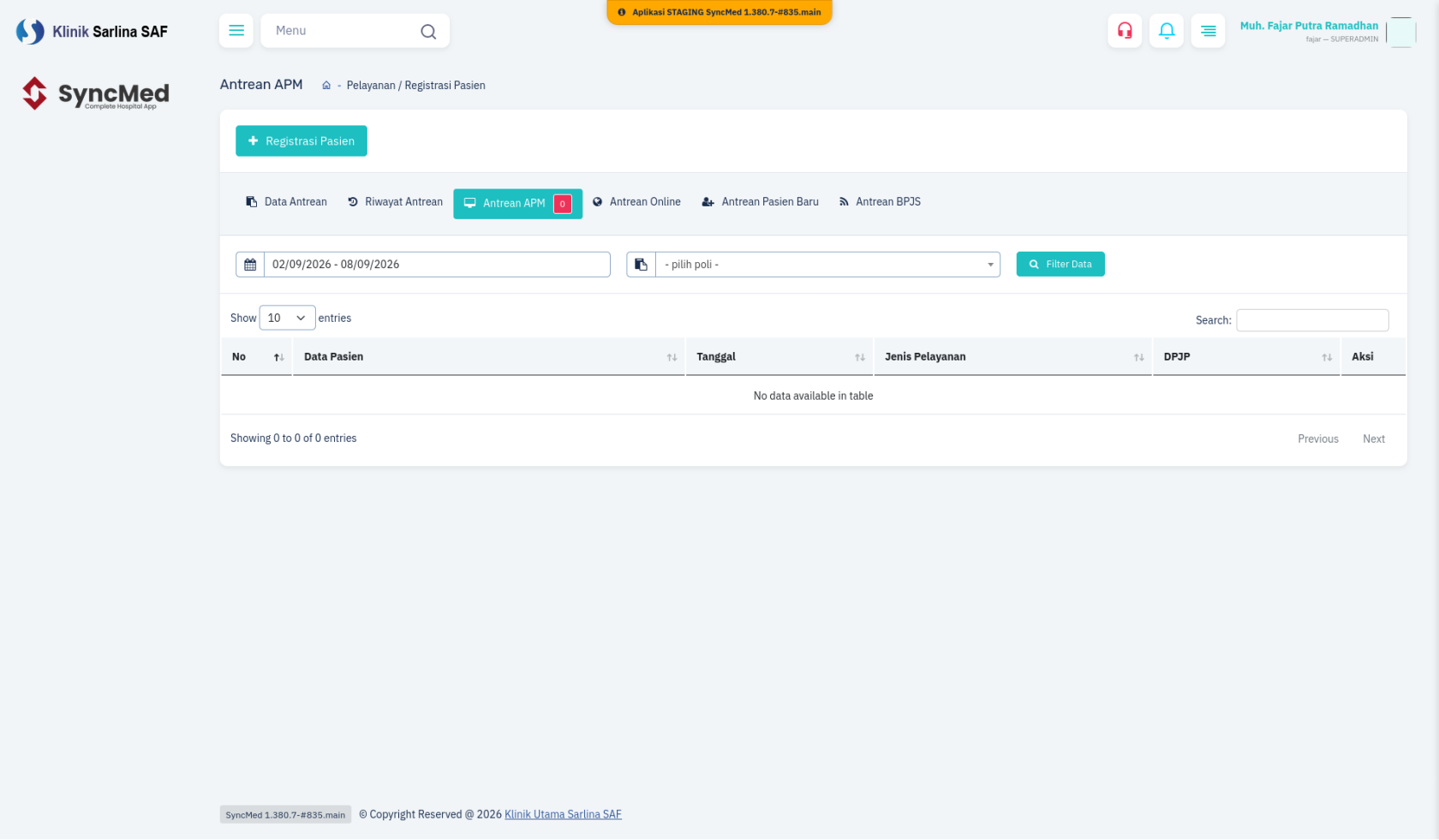This screenshot has height=840, width=1439.
Task: Open the headset support icon
Action: [x=1125, y=31]
